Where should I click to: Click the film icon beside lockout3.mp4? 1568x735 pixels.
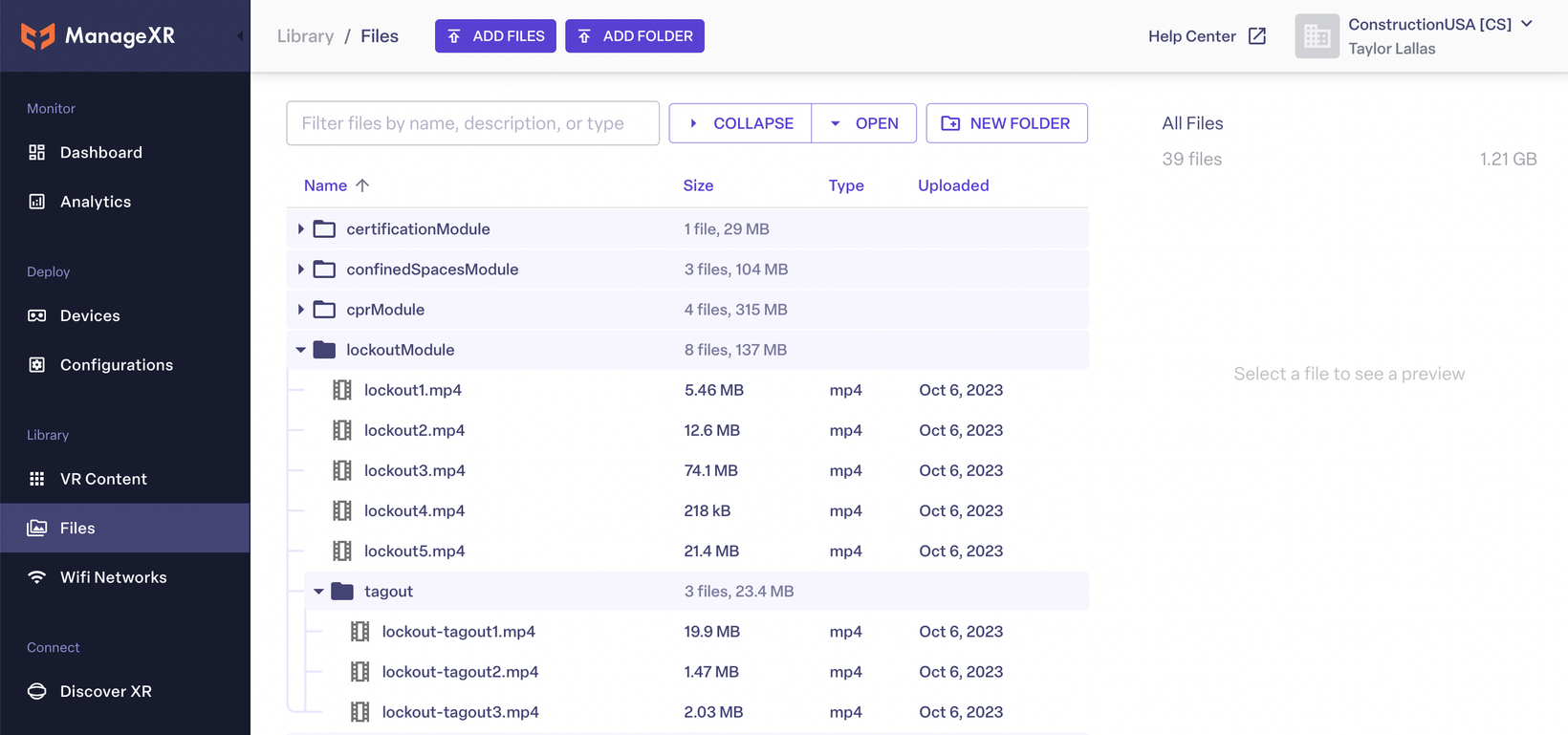341,470
